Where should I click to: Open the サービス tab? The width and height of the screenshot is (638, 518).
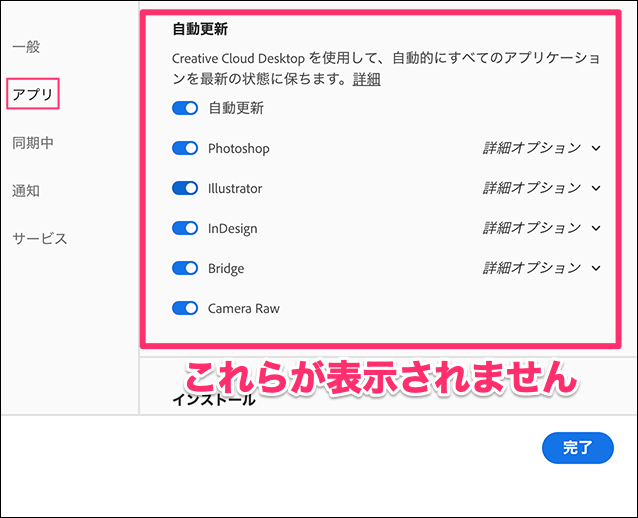(x=39, y=238)
